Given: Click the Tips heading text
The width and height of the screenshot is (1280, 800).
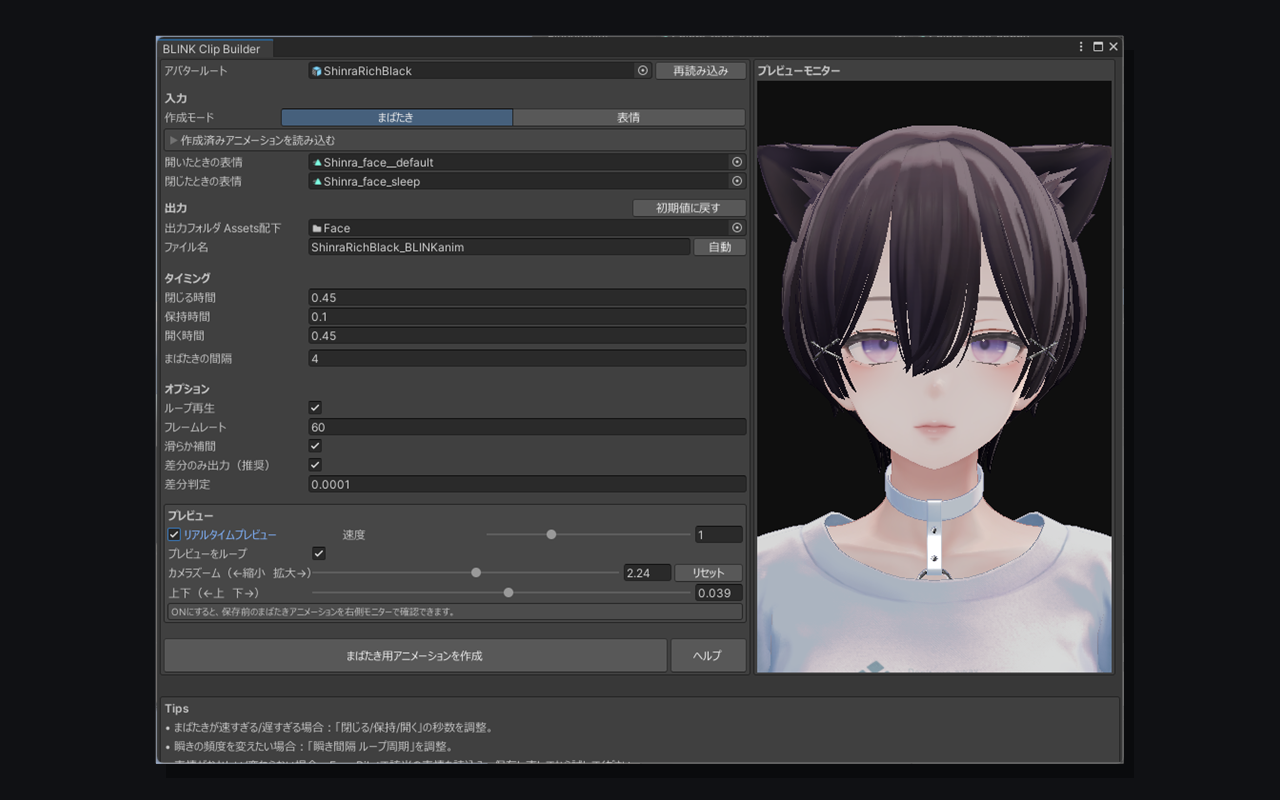Looking at the screenshot, I should click(x=177, y=709).
